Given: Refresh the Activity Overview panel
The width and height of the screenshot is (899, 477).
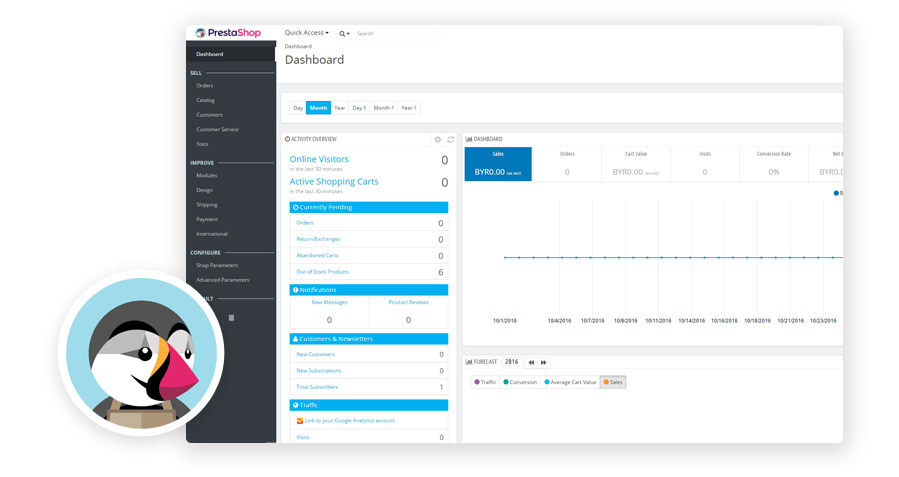Looking at the screenshot, I should pos(451,139).
